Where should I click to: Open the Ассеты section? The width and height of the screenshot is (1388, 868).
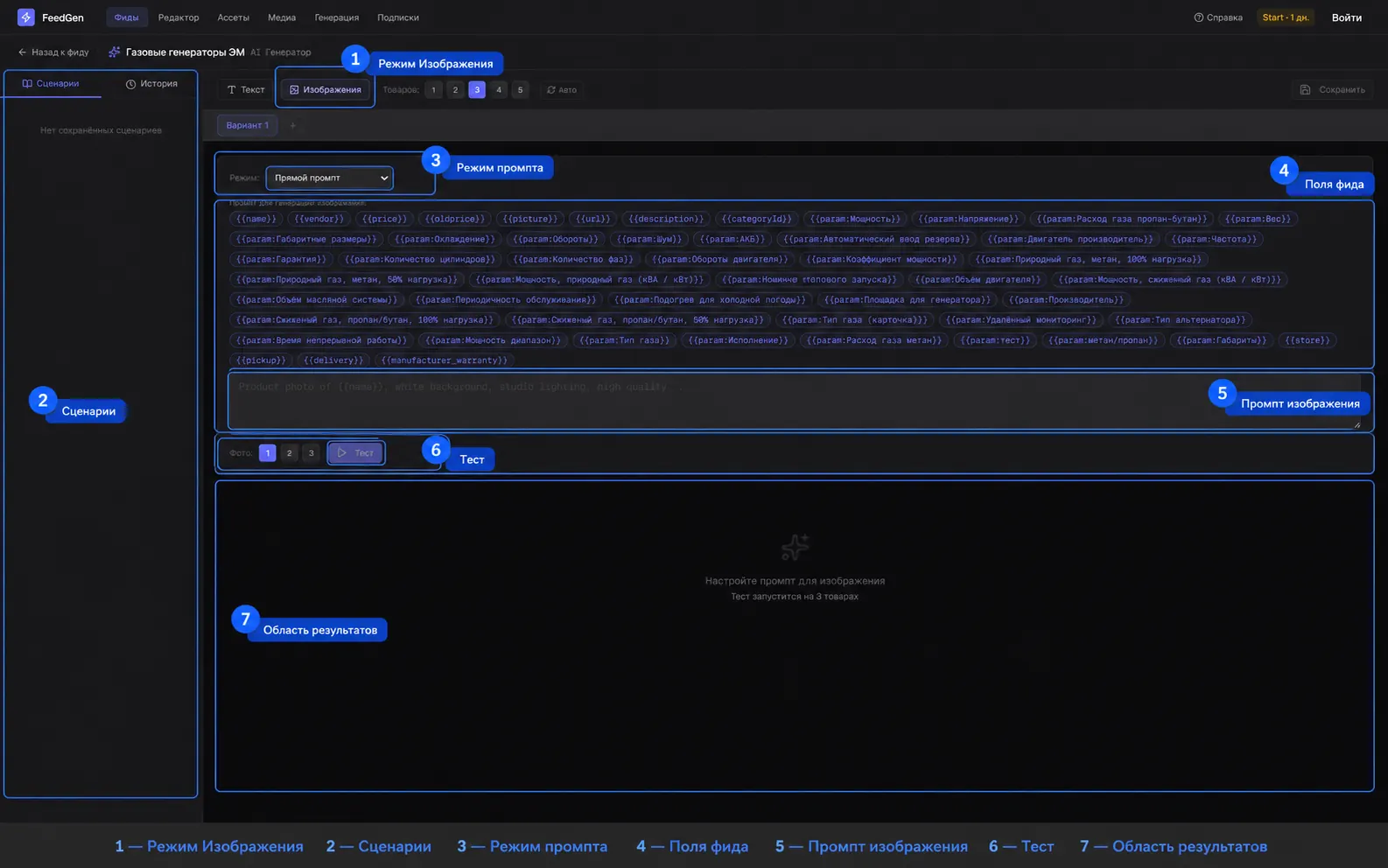click(234, 17)
